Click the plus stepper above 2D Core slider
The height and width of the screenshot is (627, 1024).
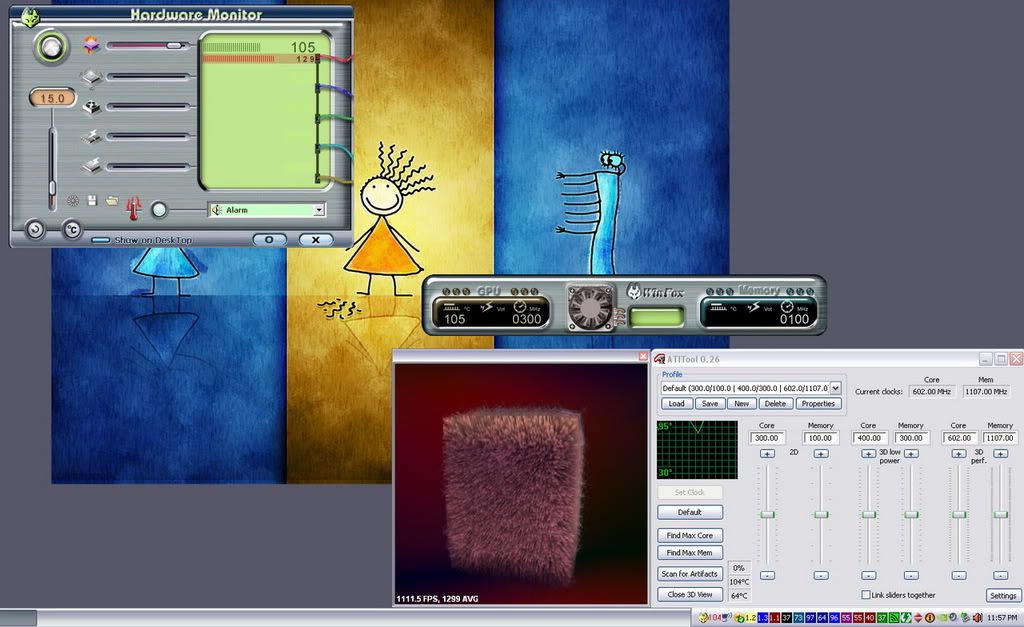[767, 453]
